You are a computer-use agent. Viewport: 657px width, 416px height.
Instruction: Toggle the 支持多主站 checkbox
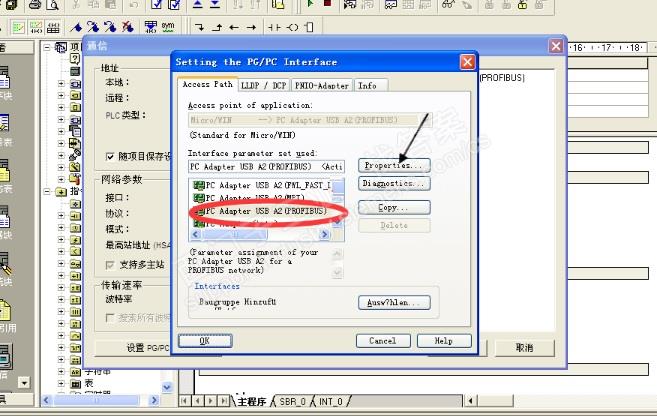[110, 265]
